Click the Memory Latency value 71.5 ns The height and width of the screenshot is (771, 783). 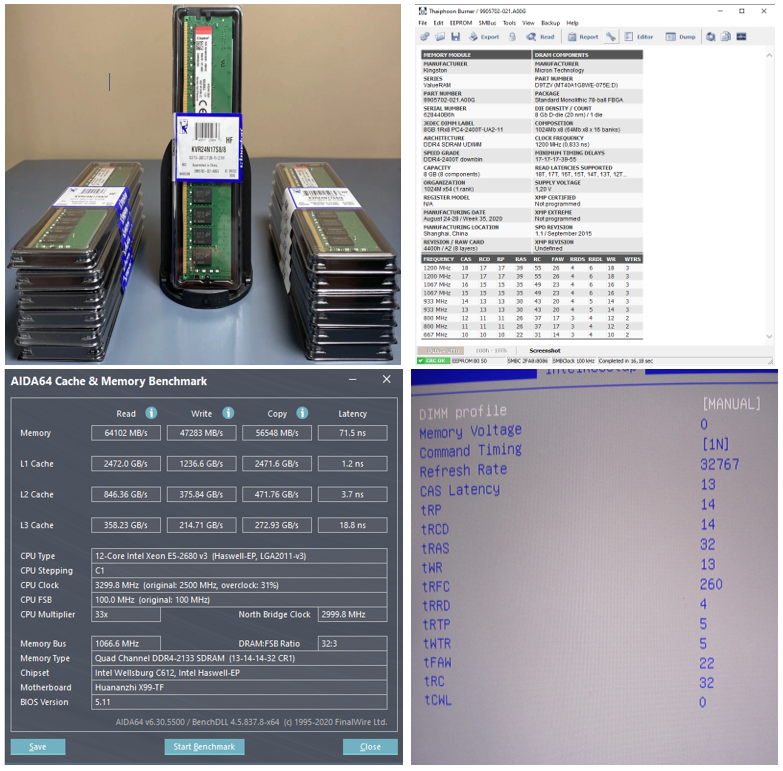click(x=353, y=433)
